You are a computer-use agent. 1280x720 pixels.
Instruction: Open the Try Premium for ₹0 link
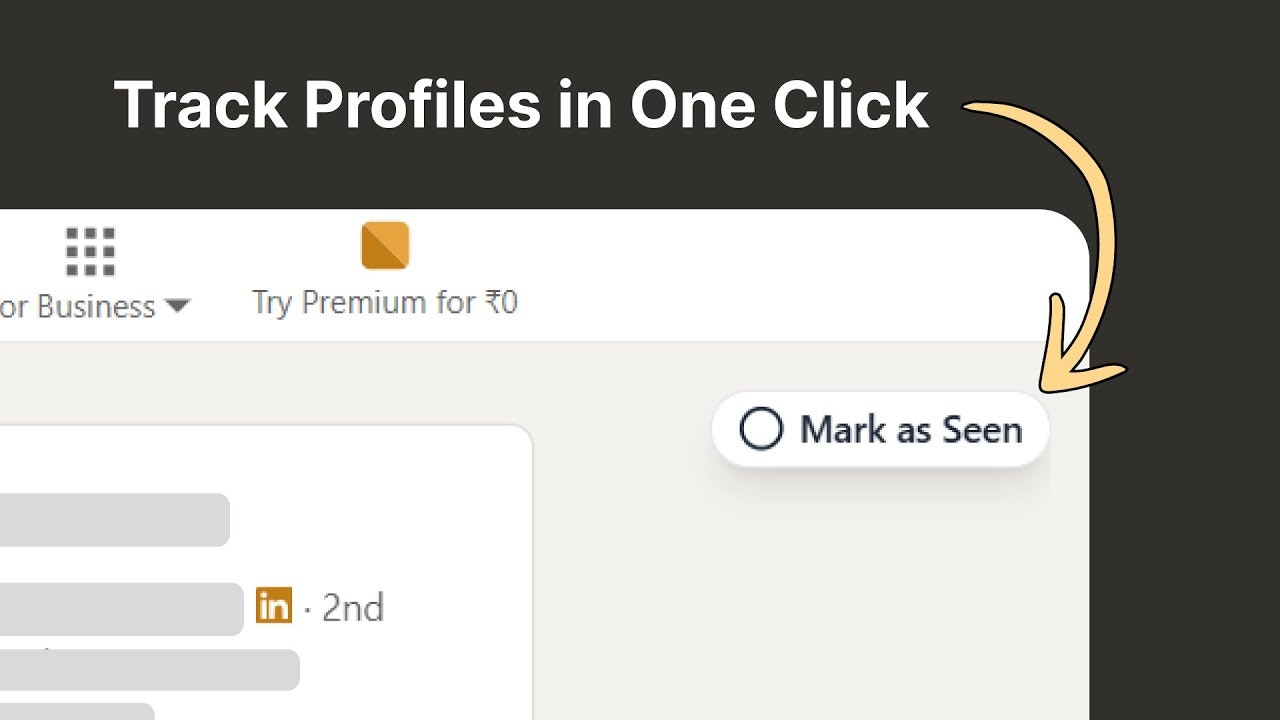[x=385, y=302]
